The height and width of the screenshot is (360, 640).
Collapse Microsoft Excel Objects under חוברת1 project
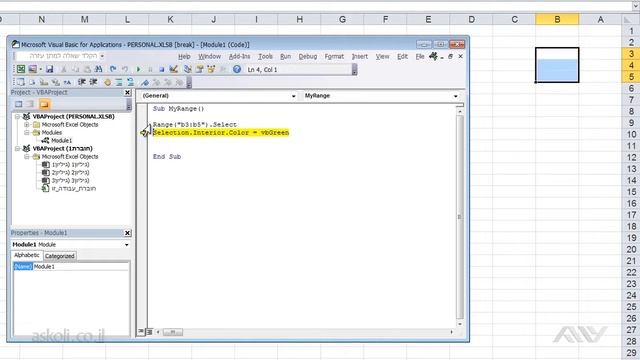27,157
